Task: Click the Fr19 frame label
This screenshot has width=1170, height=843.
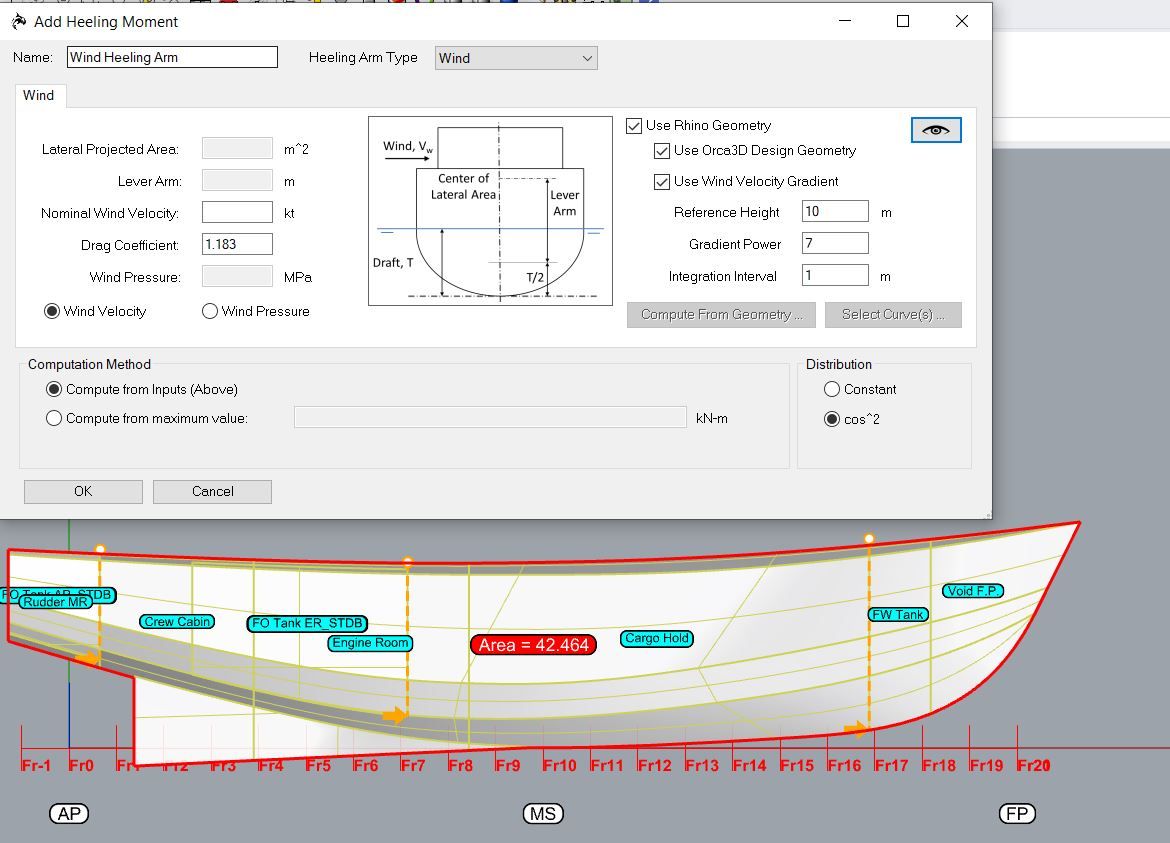Action: pos(986,765)
